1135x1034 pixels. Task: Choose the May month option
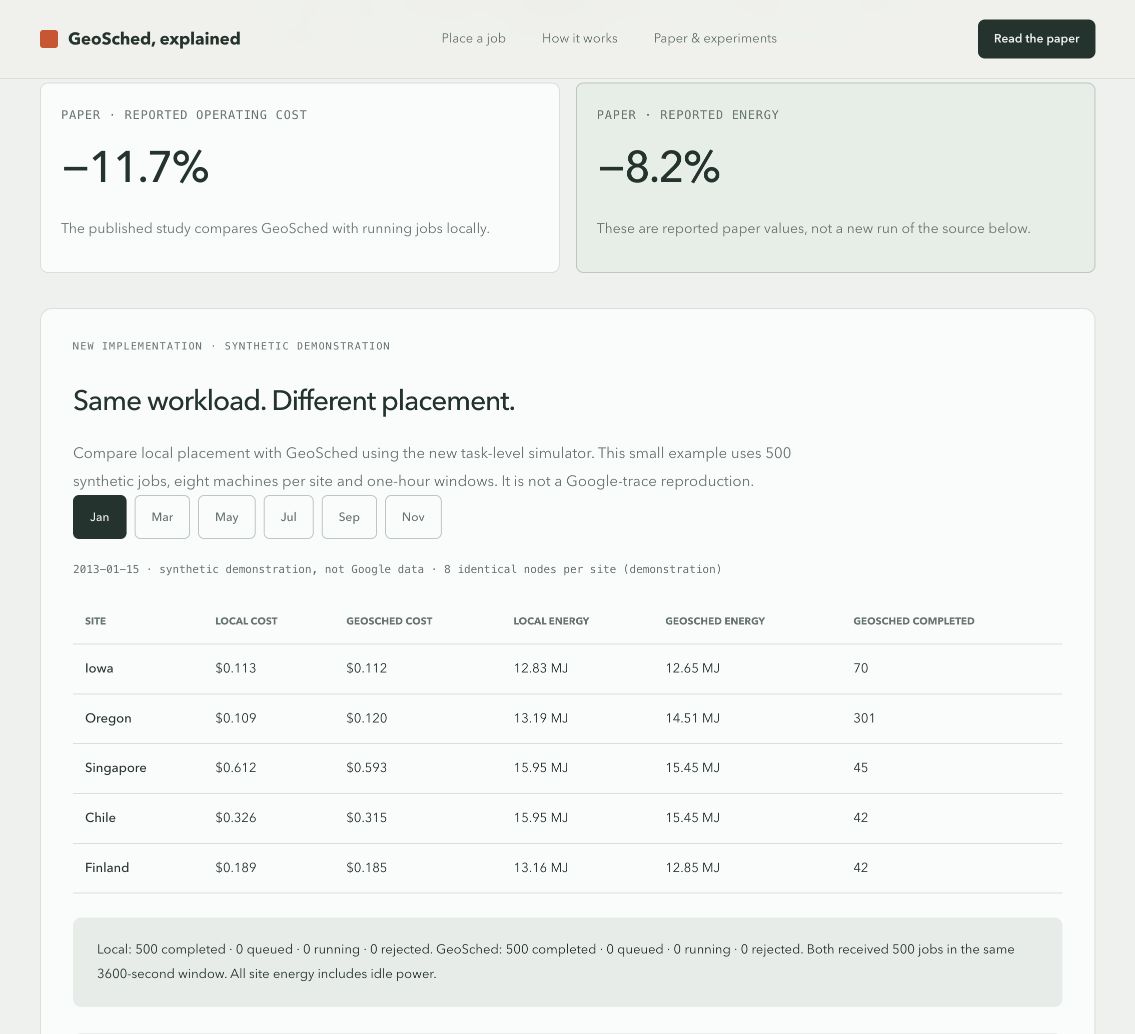[x=227, y=517]
